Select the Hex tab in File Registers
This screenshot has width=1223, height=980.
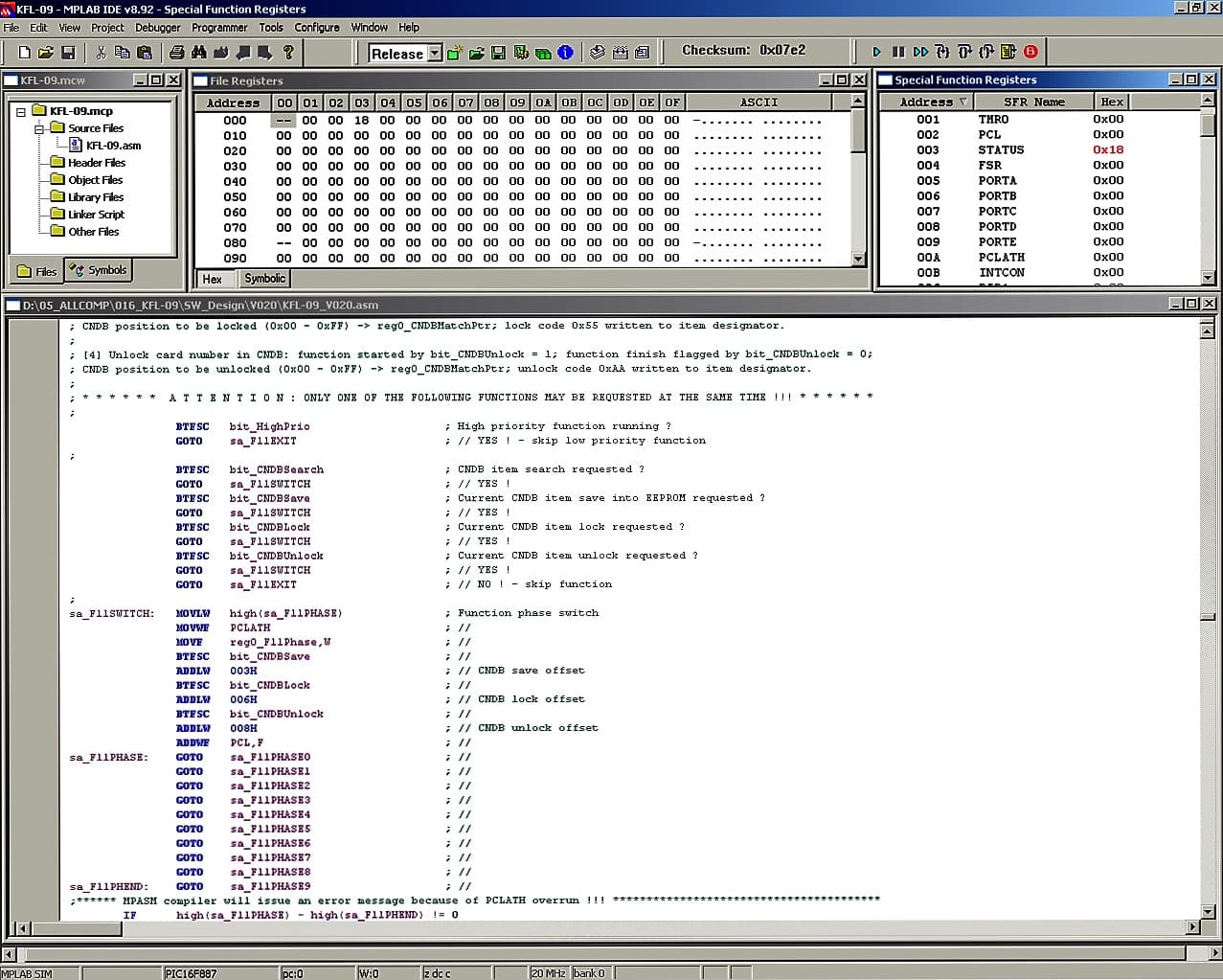point(213,279)
